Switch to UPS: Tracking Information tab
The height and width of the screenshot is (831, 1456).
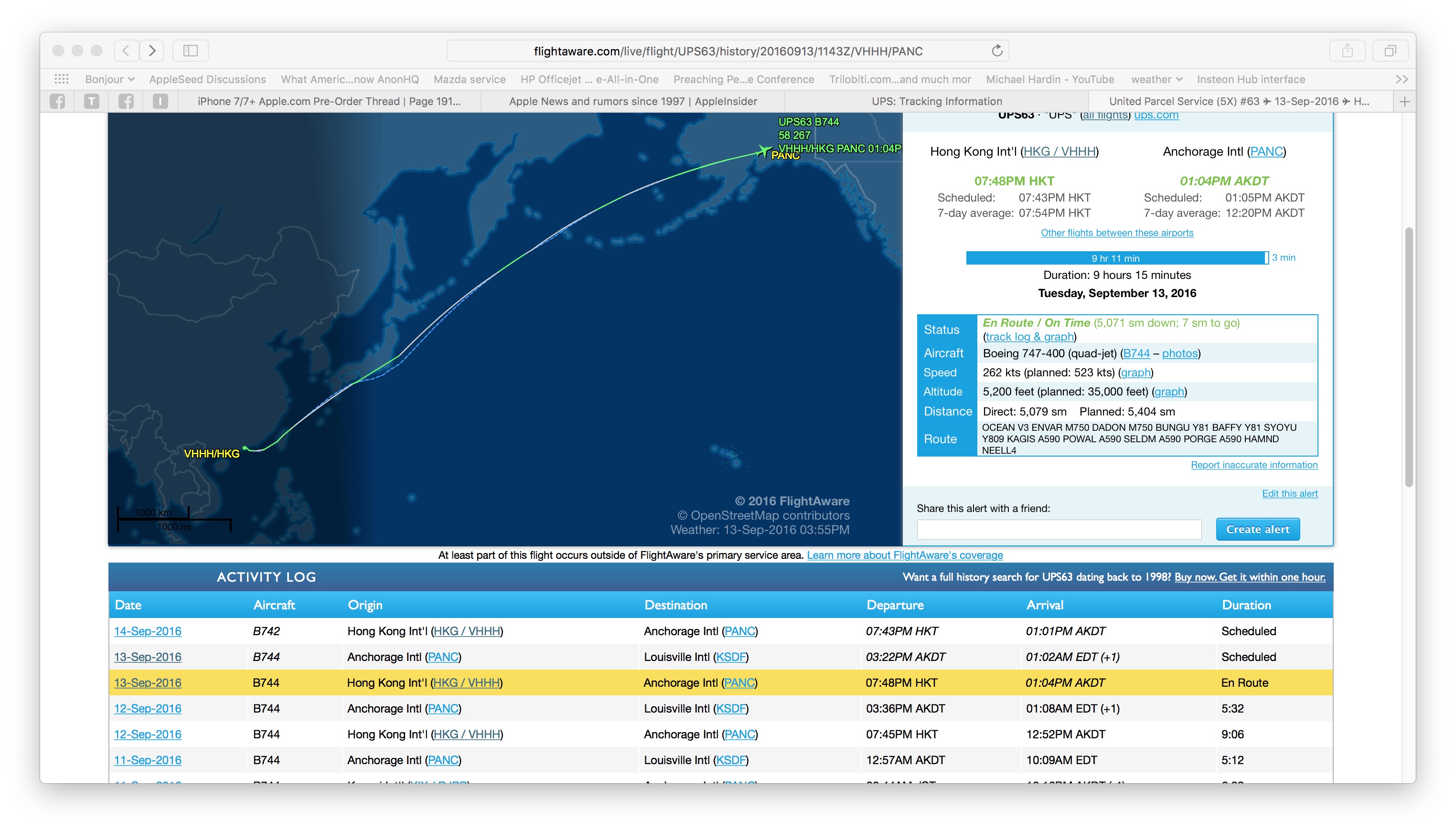pos(936,102)
